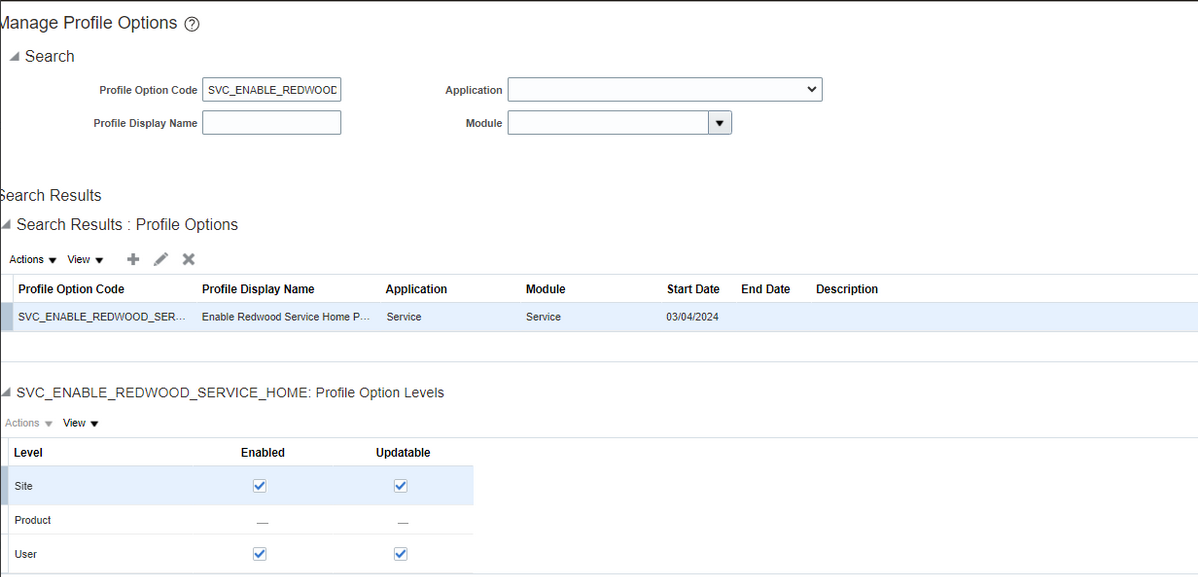Edit selected profile option using pencil icon
This screenshot has height=577, width=1198.
tap(160, 259)
